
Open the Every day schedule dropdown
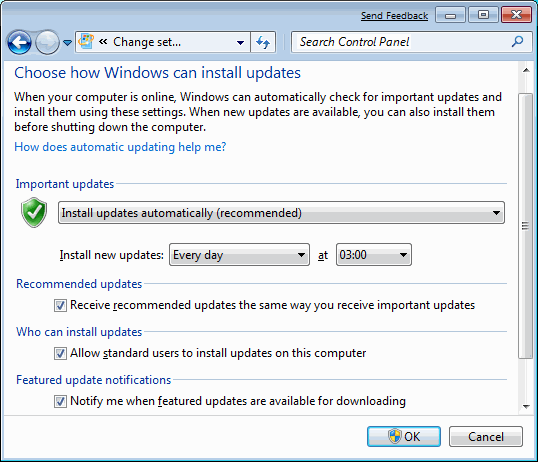tap(239, 255)
